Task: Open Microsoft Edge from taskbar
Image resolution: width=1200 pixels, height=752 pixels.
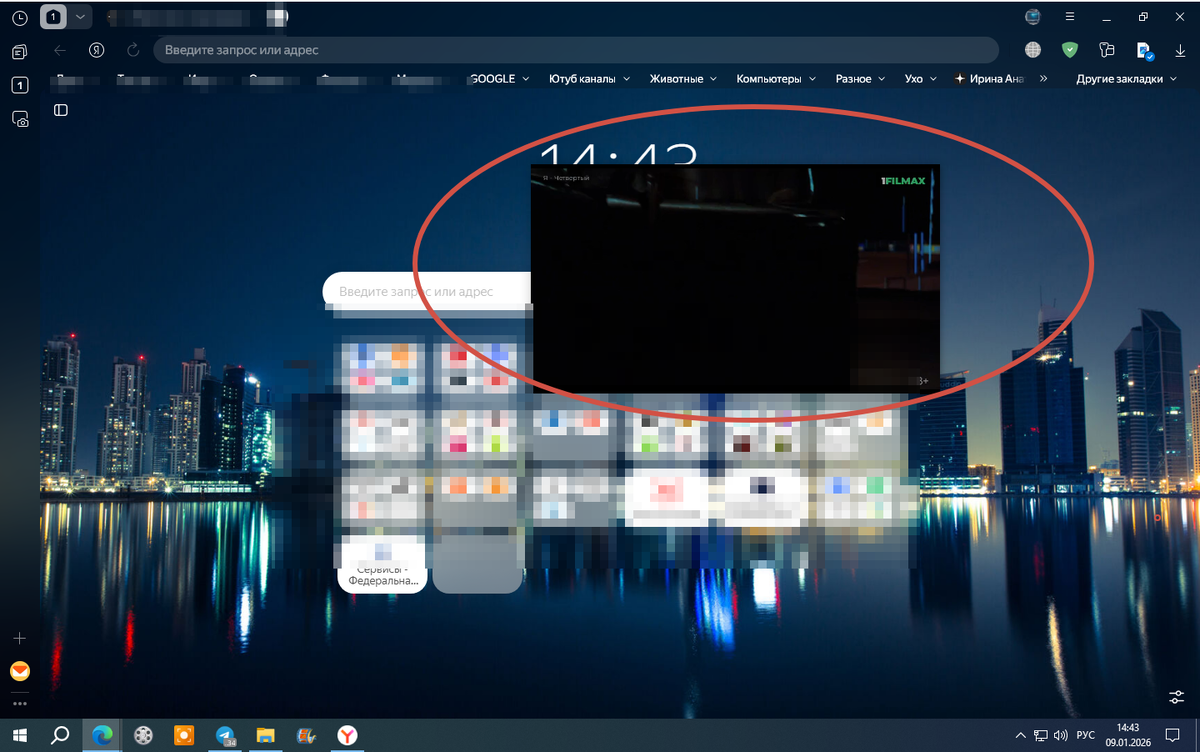Action: 102,735
